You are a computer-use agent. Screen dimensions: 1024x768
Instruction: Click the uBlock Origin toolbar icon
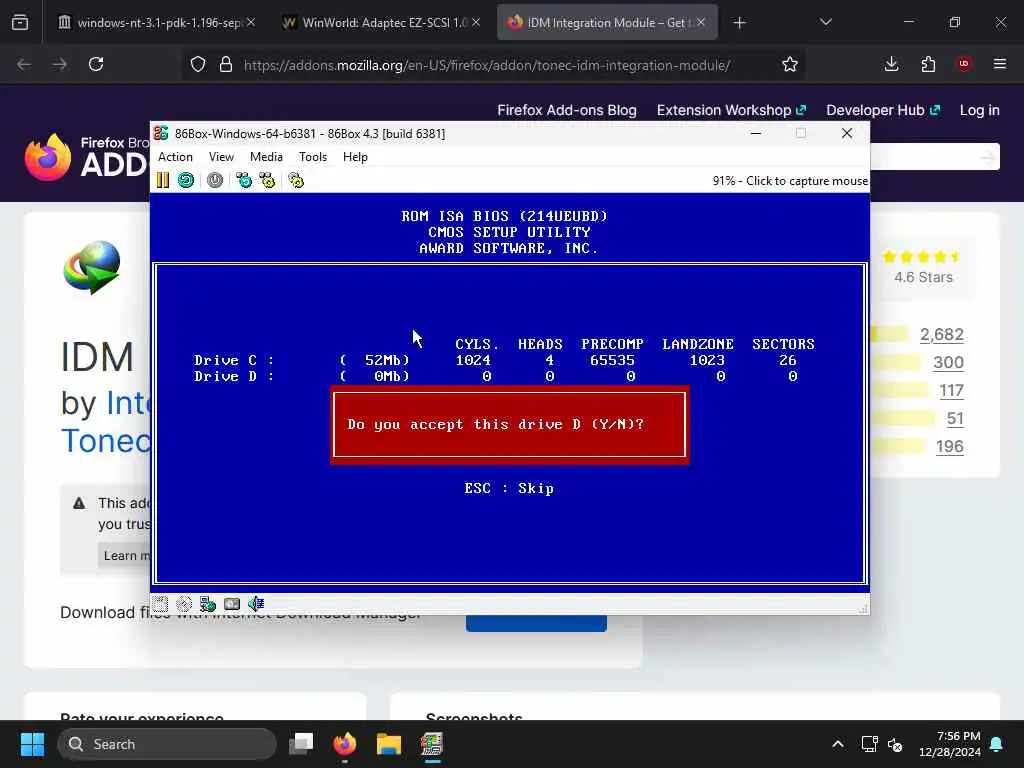coord(964,64)
